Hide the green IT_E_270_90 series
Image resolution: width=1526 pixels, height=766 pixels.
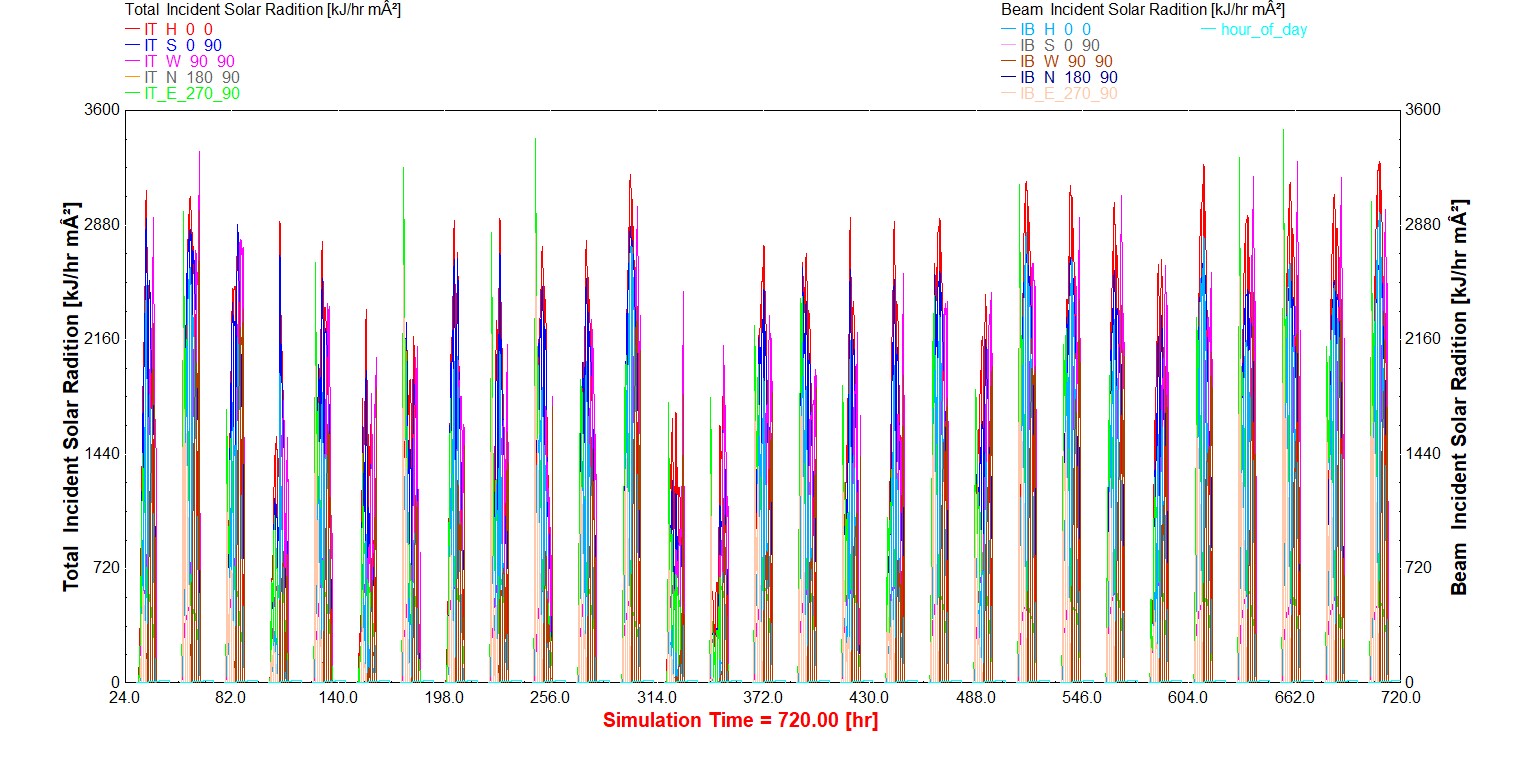coord(182,93)
